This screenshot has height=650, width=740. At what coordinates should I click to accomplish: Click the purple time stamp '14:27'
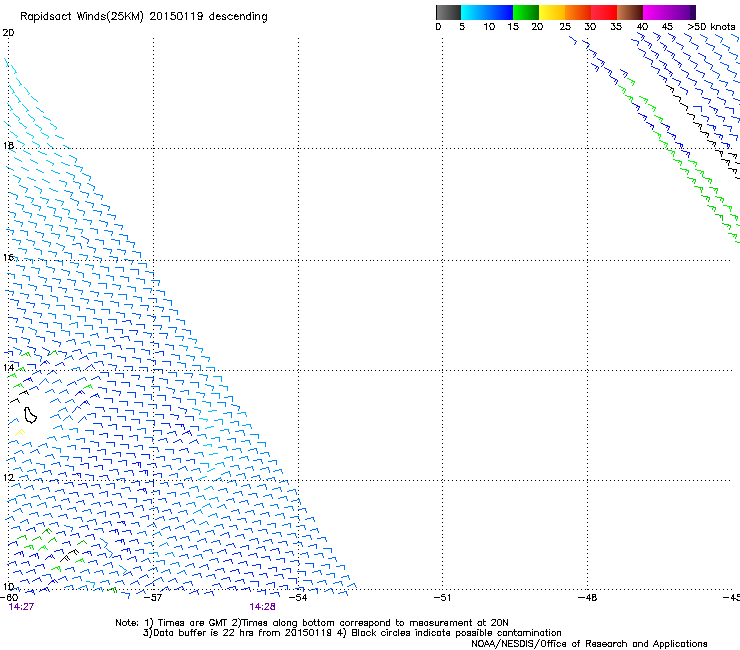(21, 607)
